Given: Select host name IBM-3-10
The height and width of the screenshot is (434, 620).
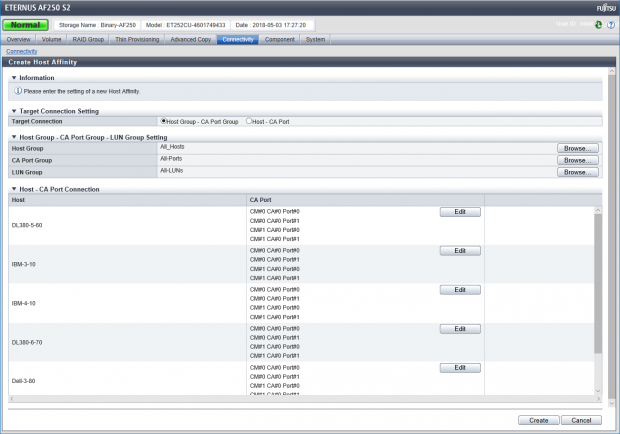Looking at the screenshot, I should tap(24, 264).
